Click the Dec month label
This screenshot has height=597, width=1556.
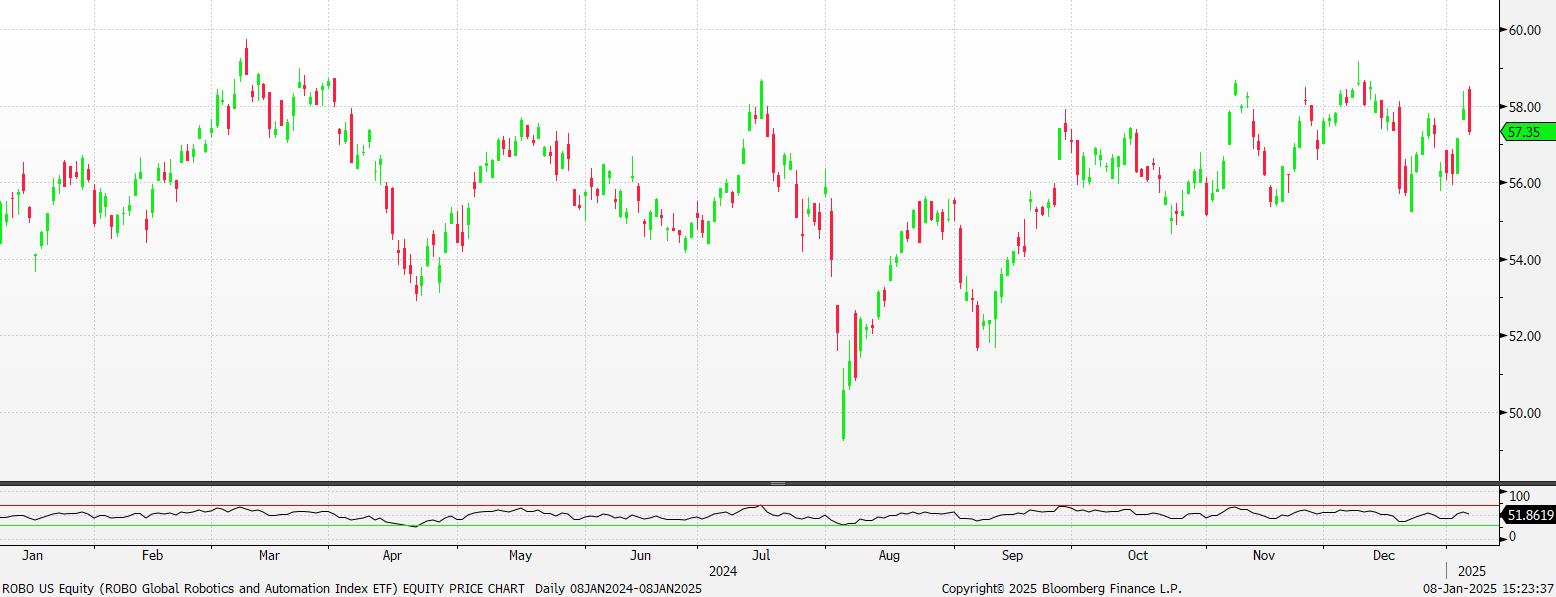point(1383,555)
